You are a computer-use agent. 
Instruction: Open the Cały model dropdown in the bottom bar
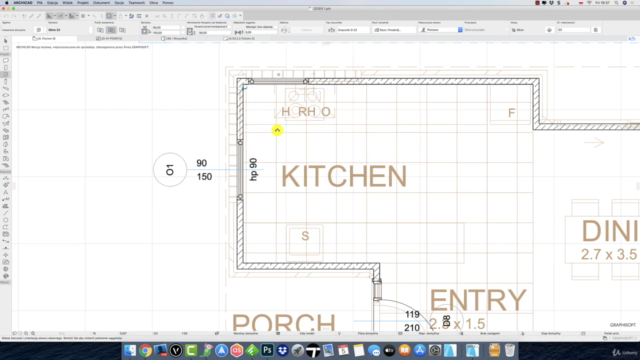(x=307, y=333)
